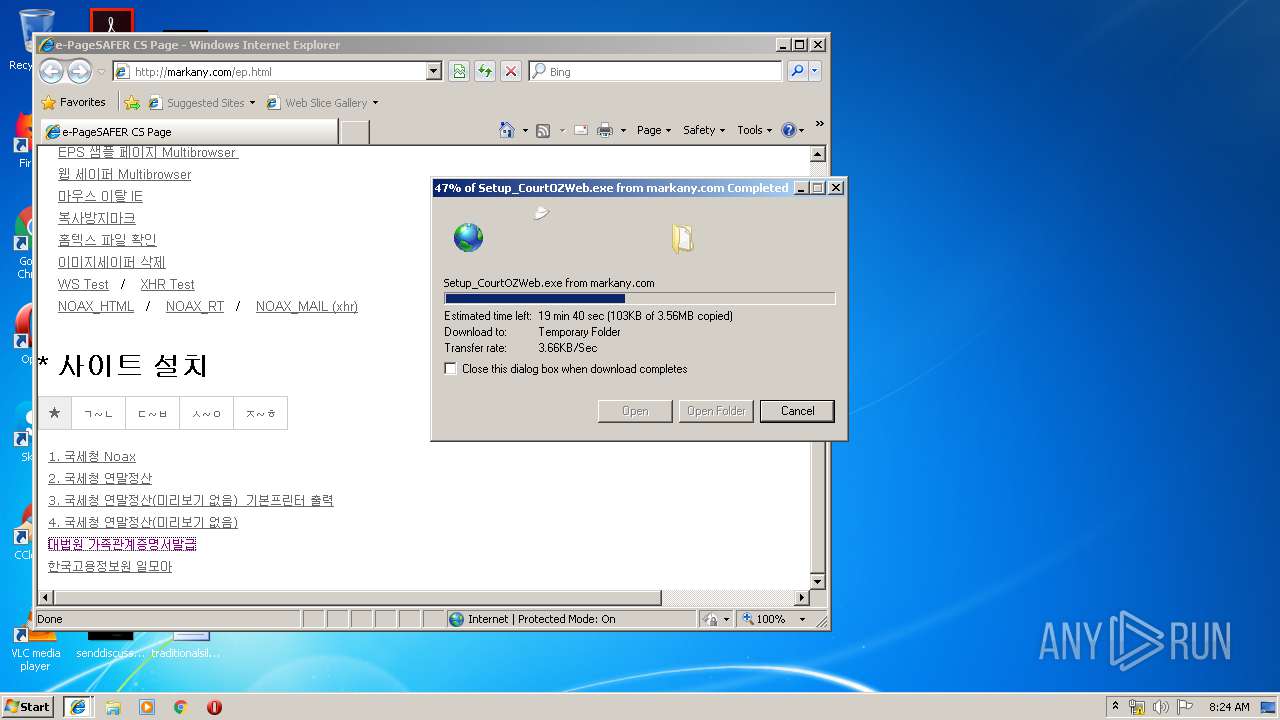This screenshot has width=1280, height=720.
Task: Click the Add to Favorites Bar icon
Action: [132, 102]
